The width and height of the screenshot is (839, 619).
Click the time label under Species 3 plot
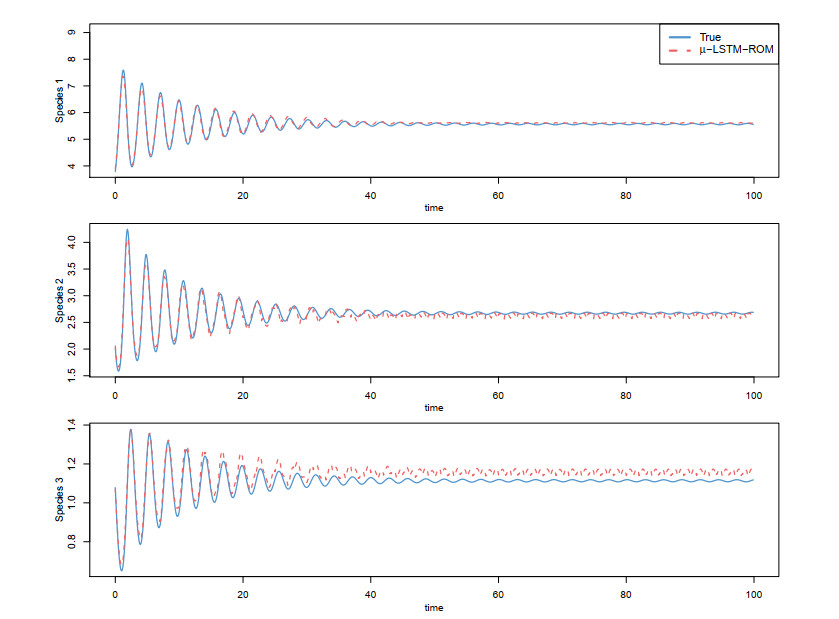[433, 607]
